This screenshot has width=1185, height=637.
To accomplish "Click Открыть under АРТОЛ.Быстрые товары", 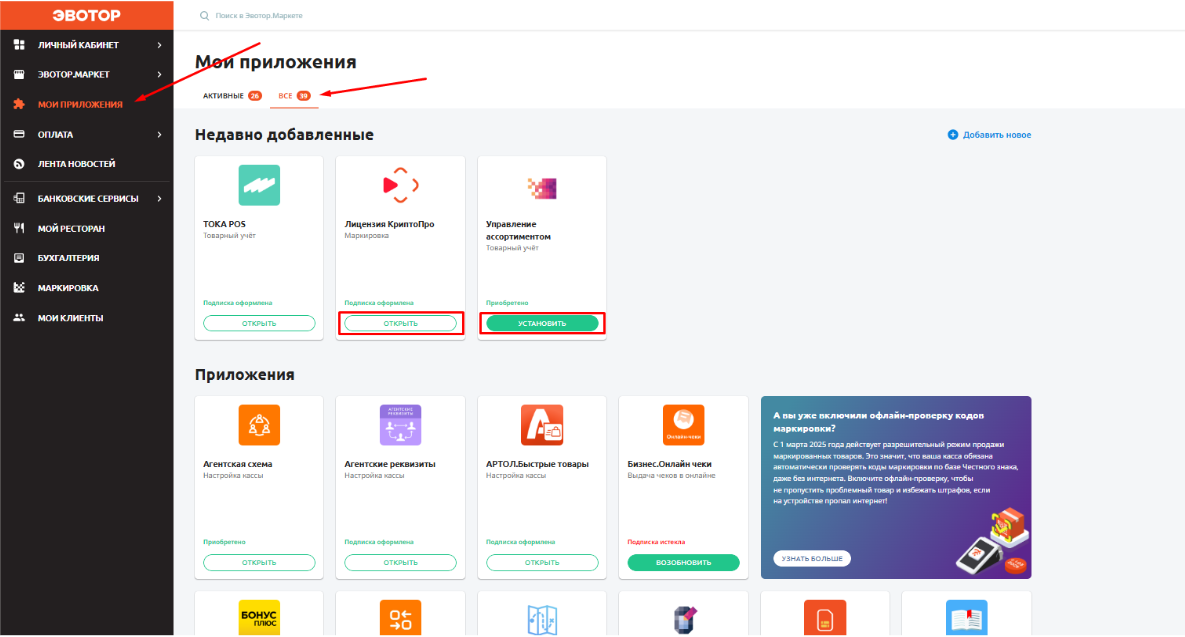I will pos(542,562).
